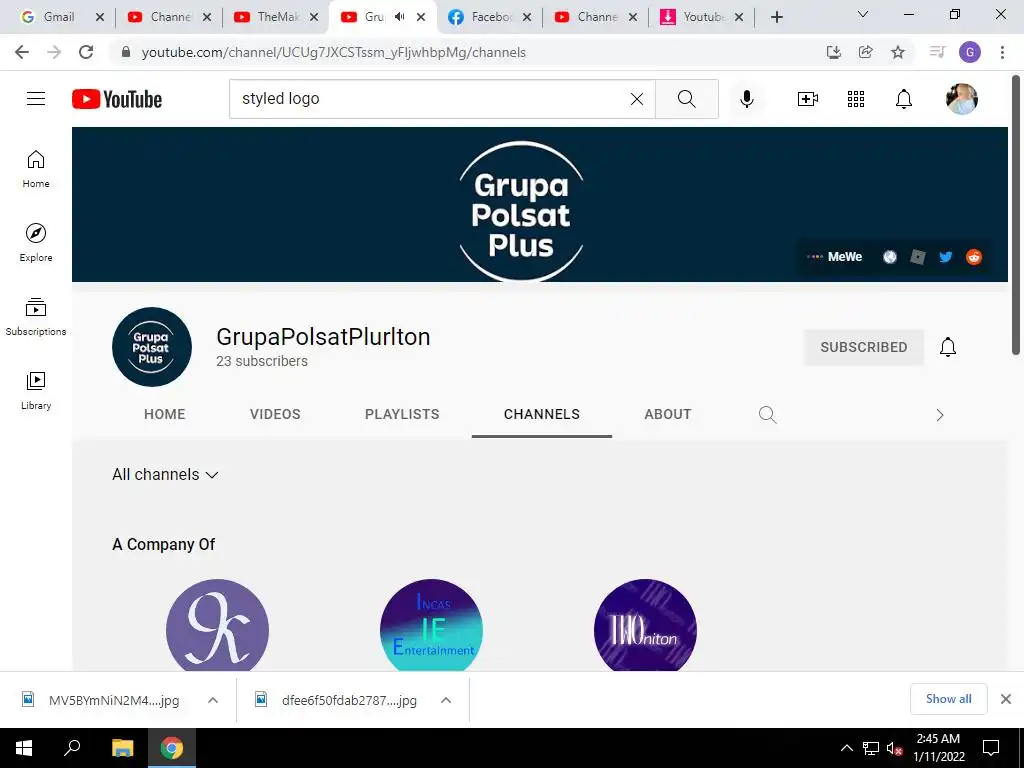Click the install app icon in address bar

[x=834, y=52]
